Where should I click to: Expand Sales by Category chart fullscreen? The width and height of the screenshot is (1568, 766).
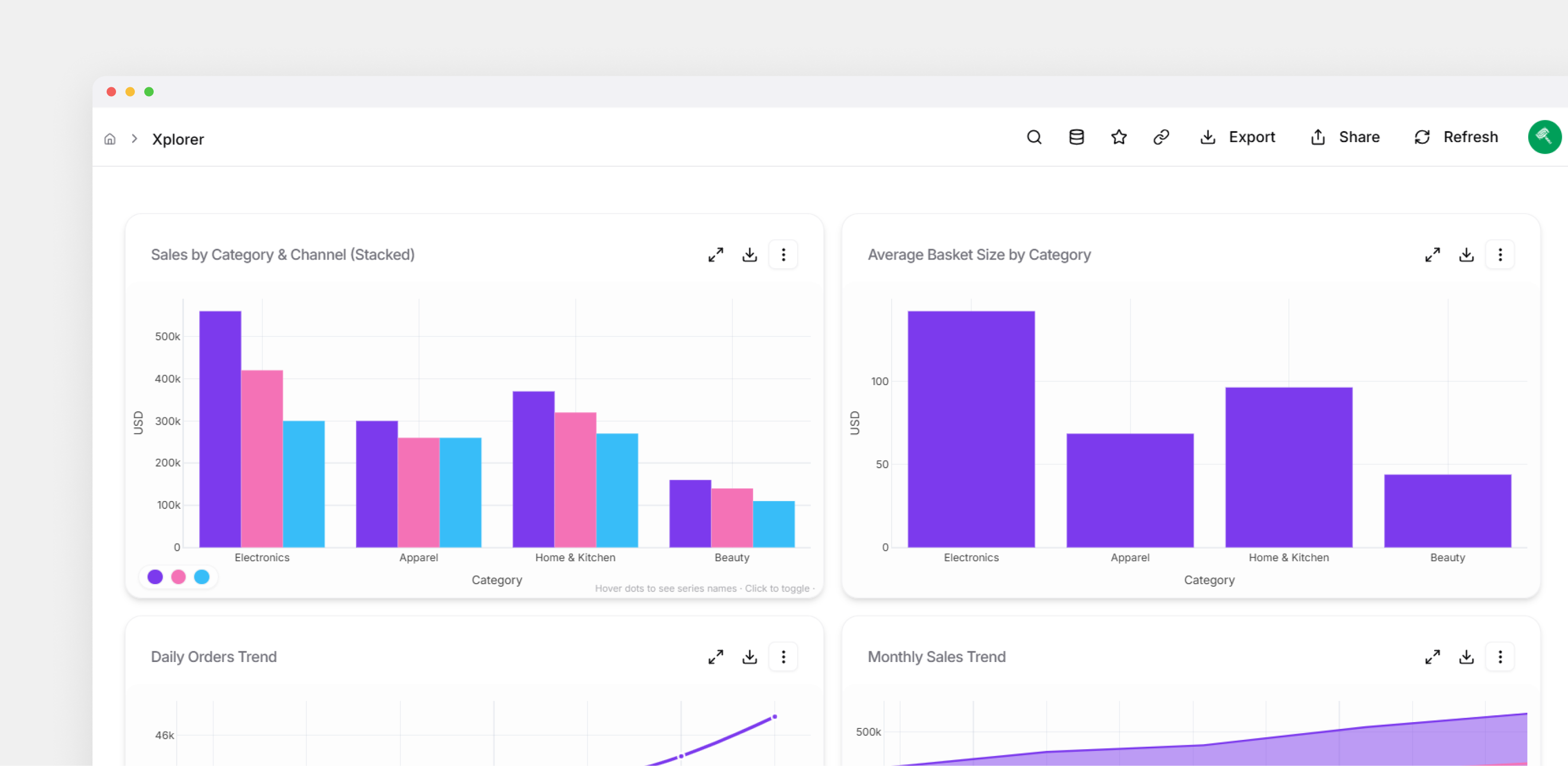716,254
